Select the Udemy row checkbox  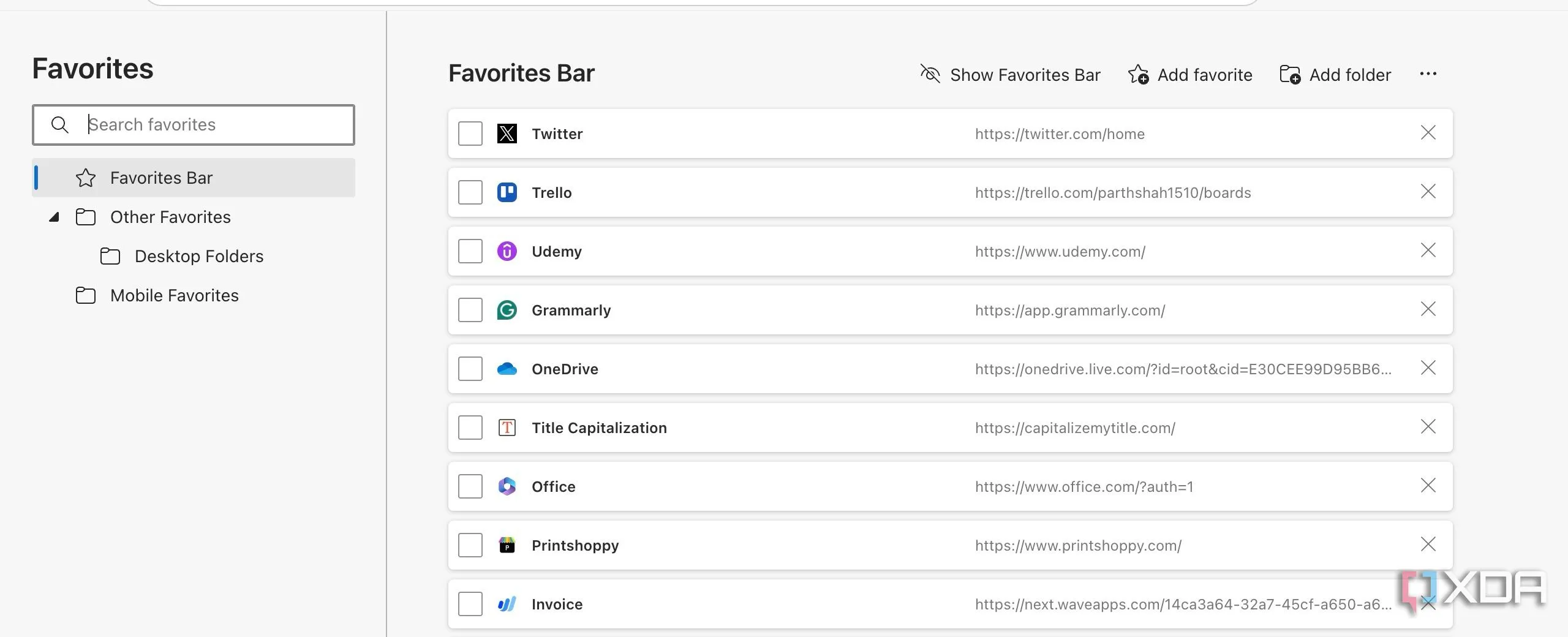coord(470,251)
